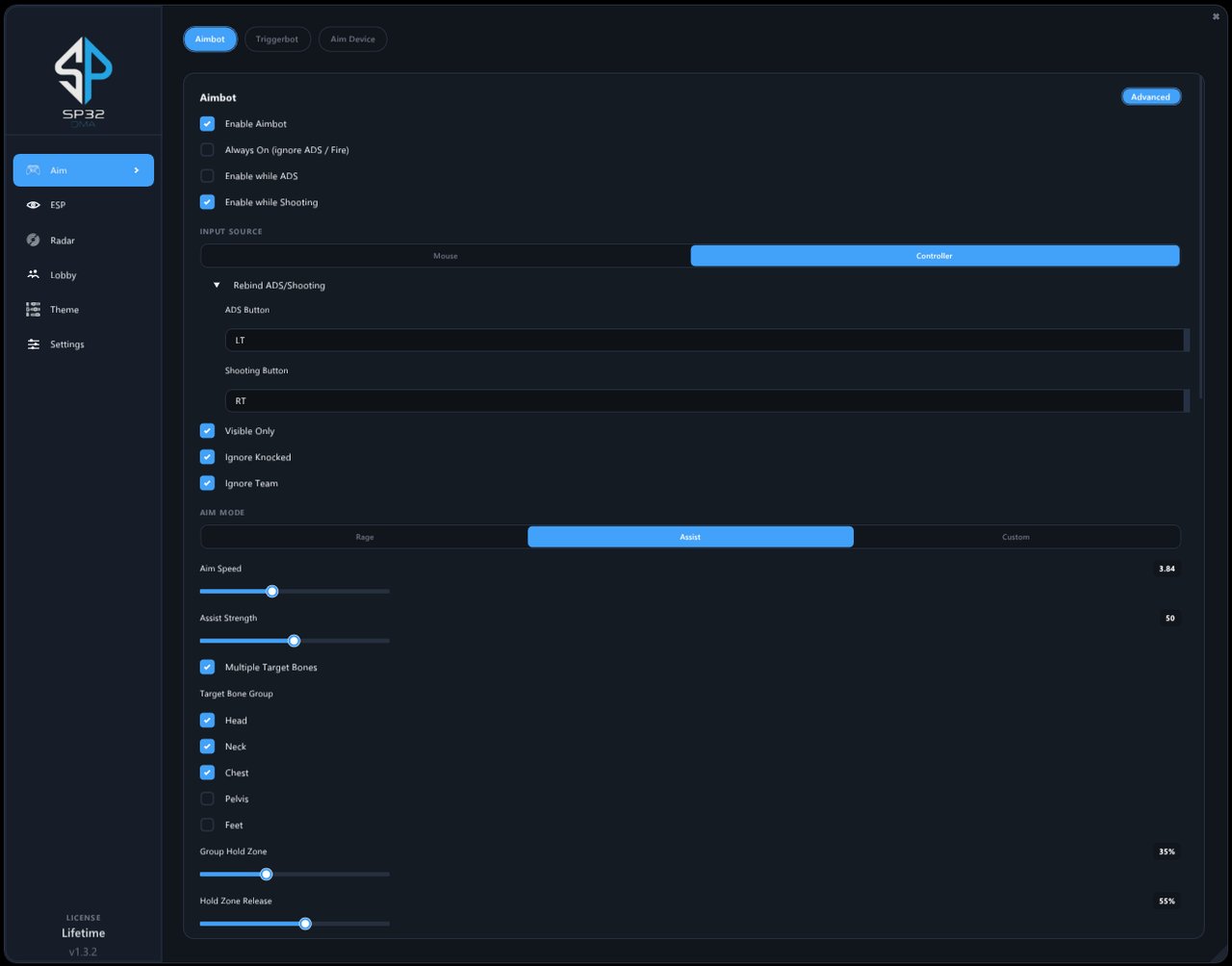Check the Pelvis bone checkbox
Image resolution: width=1232 pixels, height=966 pixels.
click(207, 799)
